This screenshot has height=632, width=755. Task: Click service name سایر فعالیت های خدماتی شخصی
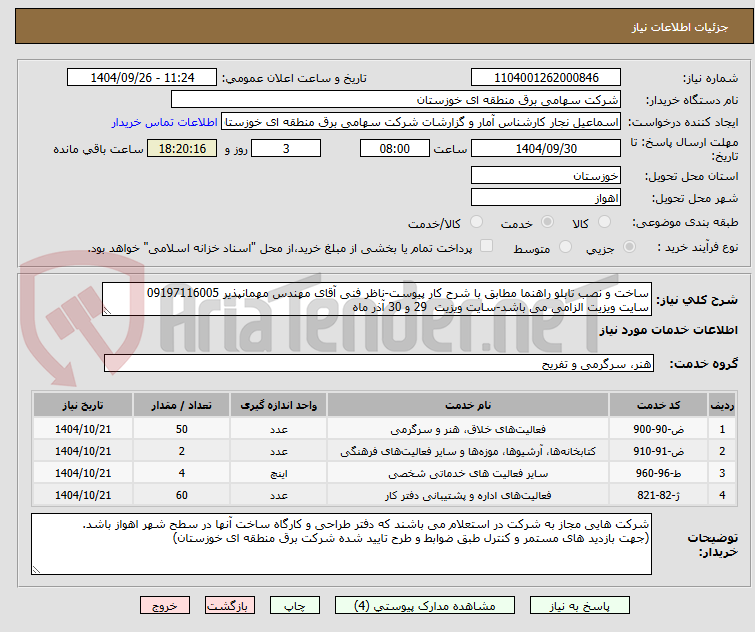click(468, 473)
